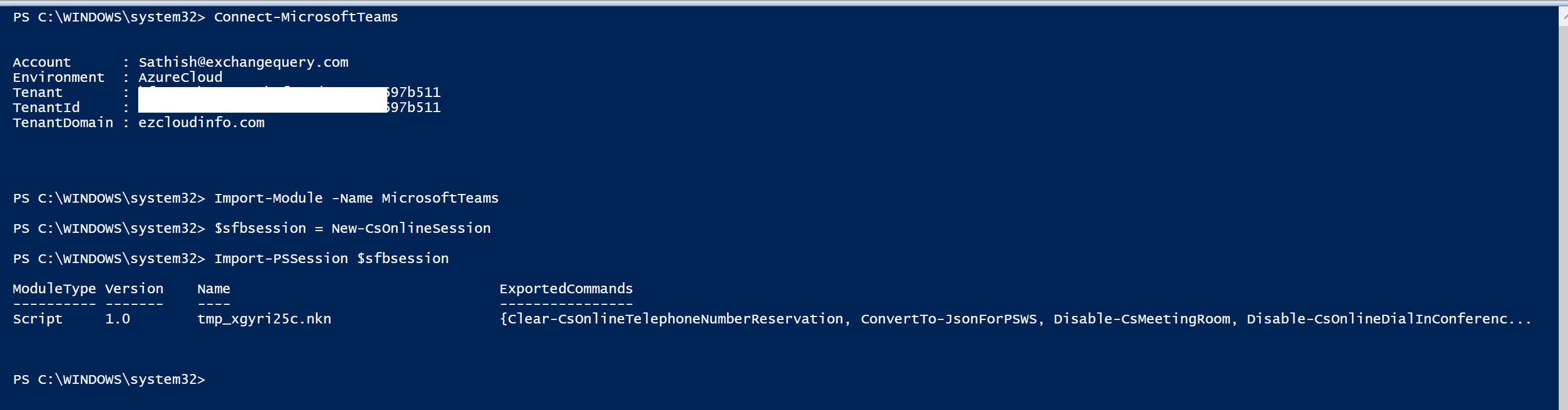Image resolution: width=1568 pixels, height=410 pixels.
Task: Click the ezcloudinfo.com tenant domain value
Action: pyautogui.click(x=202, y=123)
